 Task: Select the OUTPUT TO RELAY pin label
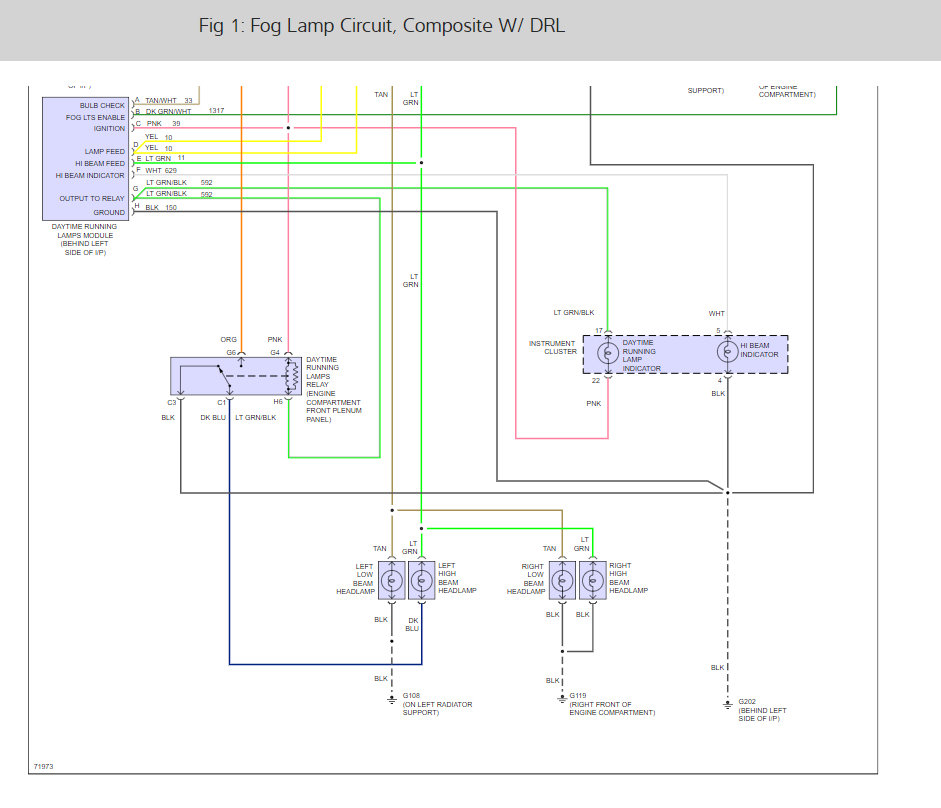click(x=92, y=199)
